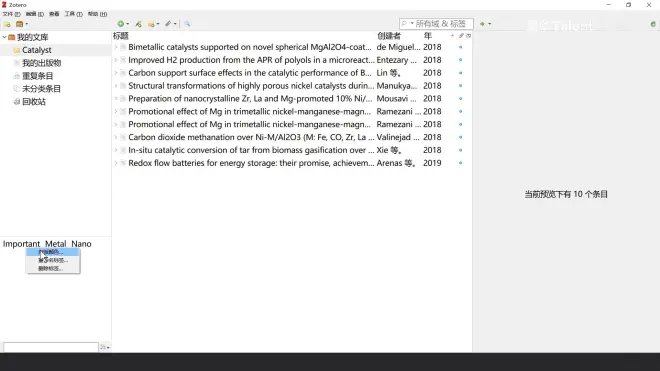660x371 pixels.
Task: Open the column picker icon in the header
Action: click(x=468, y=36)
